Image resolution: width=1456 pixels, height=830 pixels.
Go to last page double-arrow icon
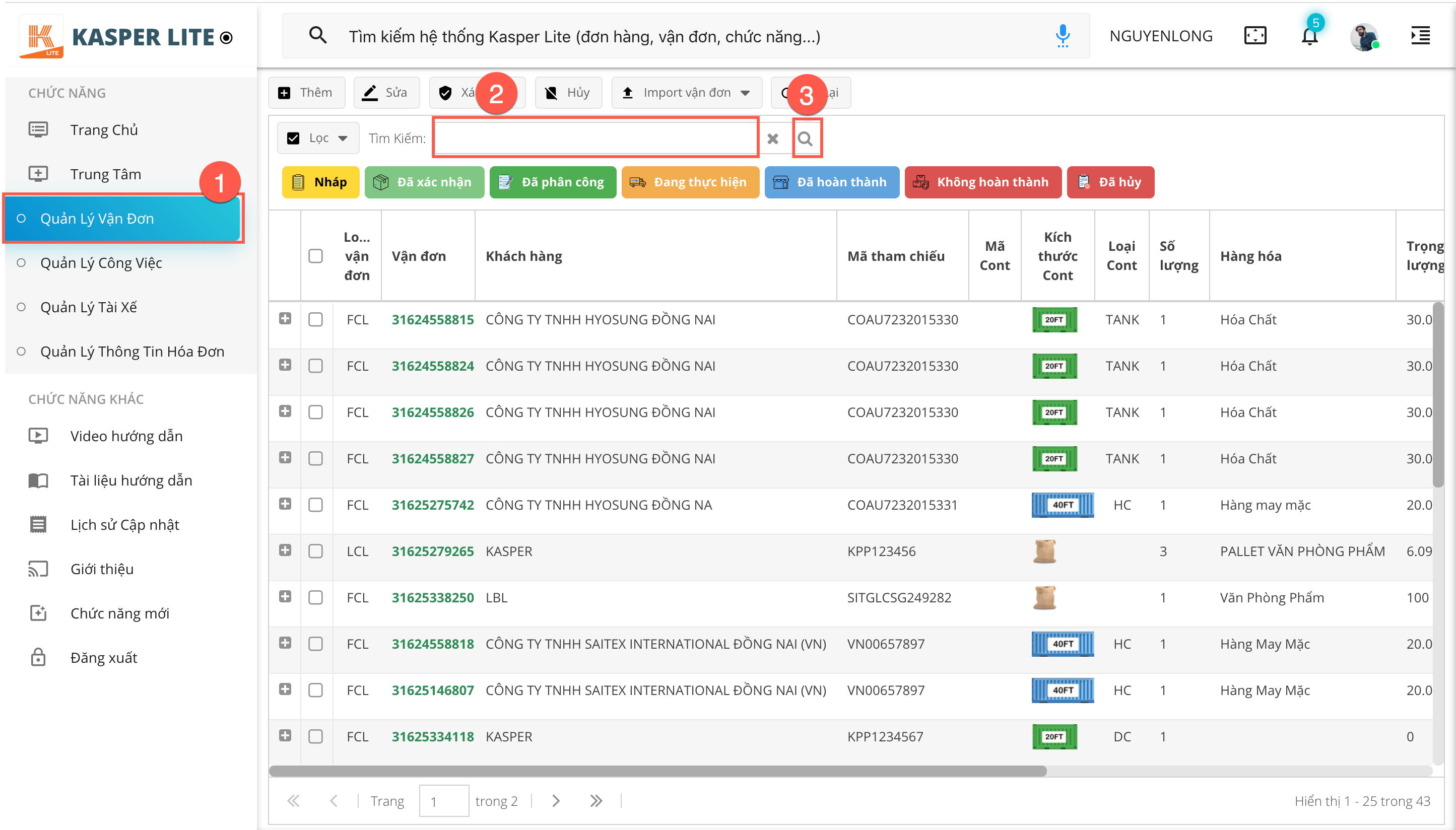(x=595, y=801)
